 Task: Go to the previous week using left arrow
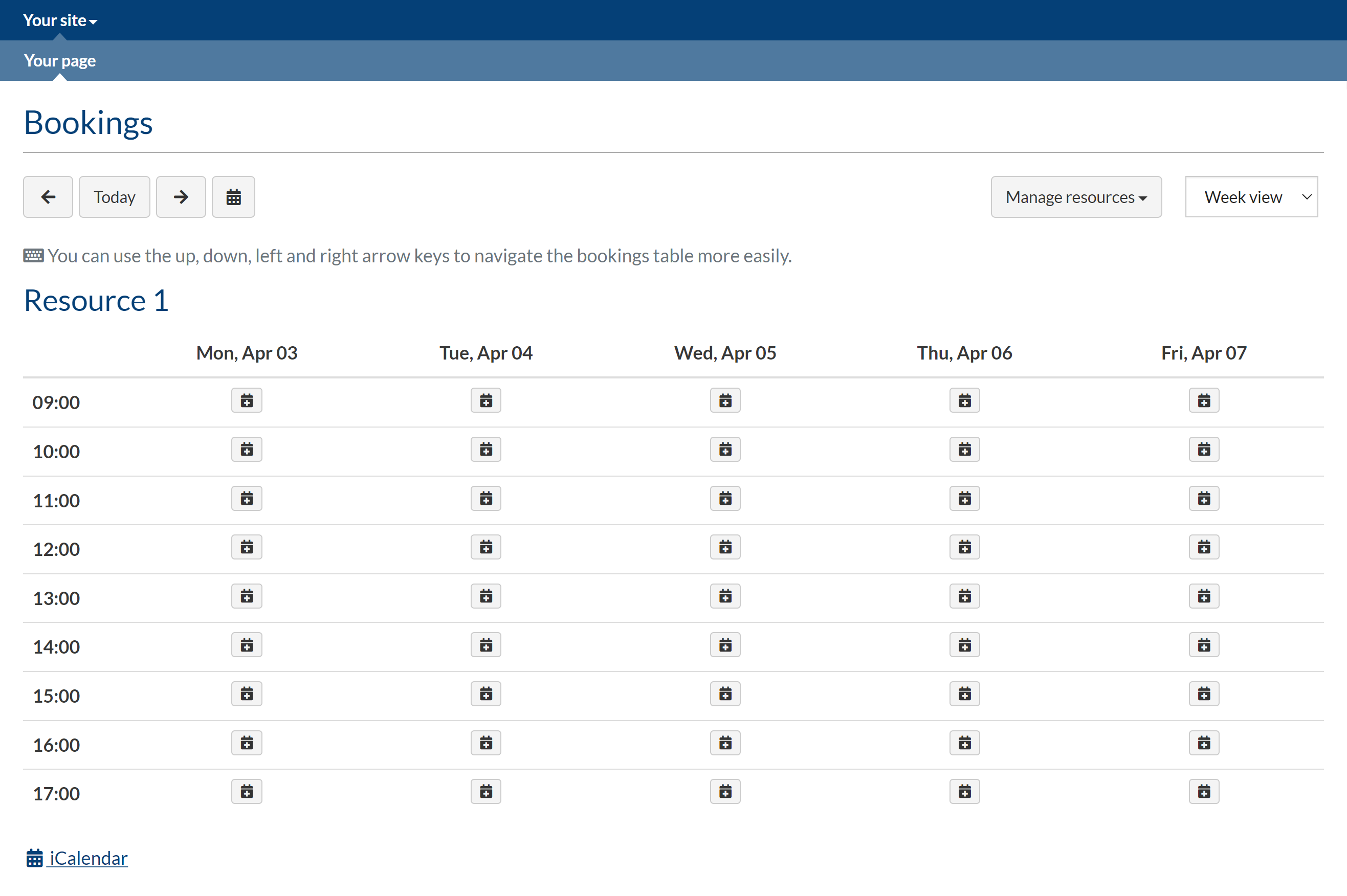(48, 197)
